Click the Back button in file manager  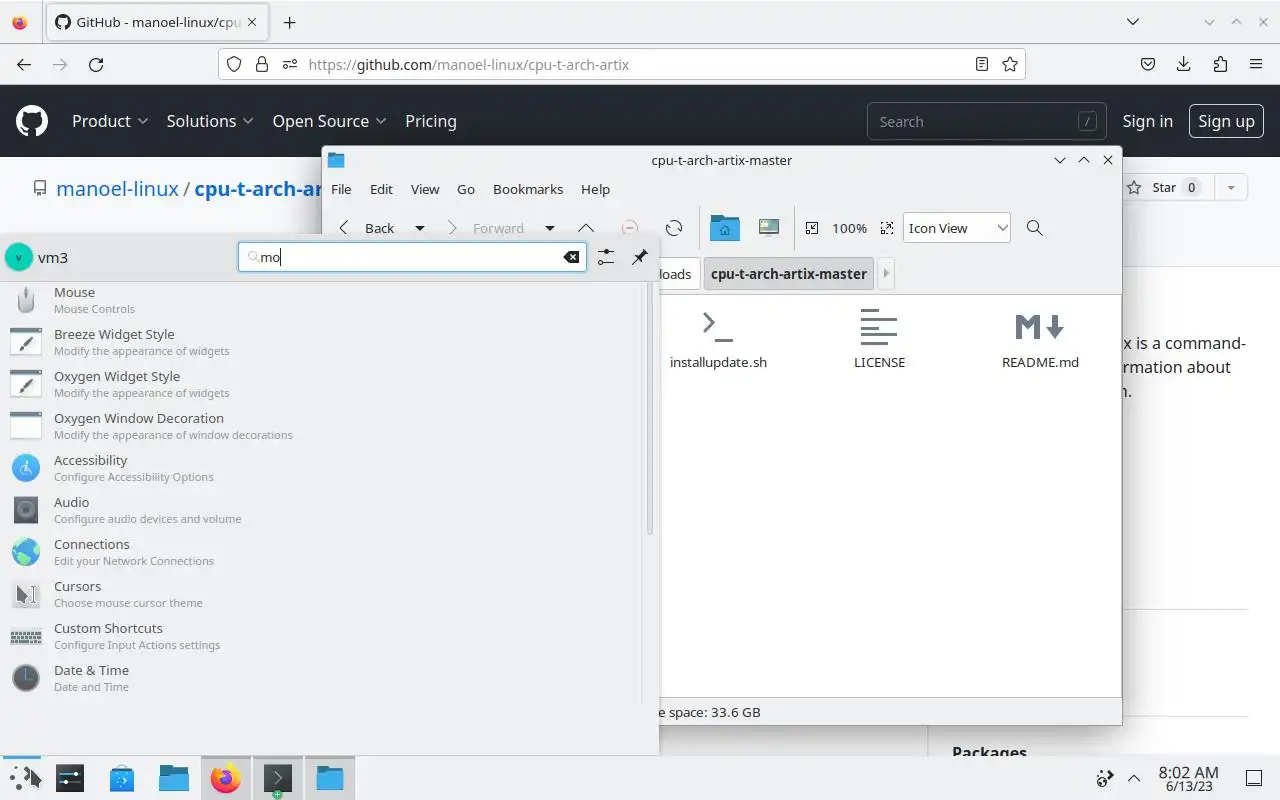tap(367, 228)
